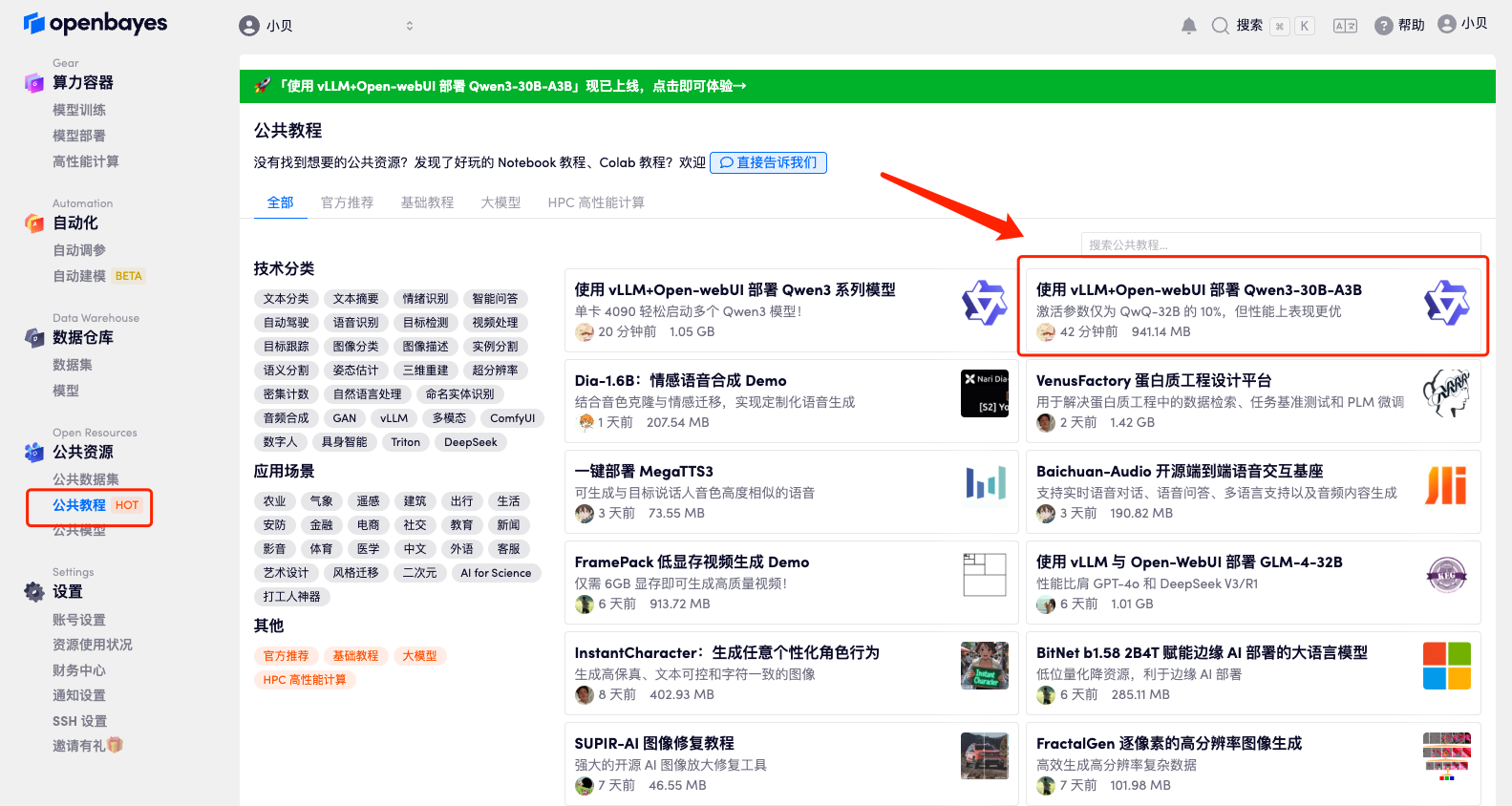Filter by vLLM tag
The image size is (1512, 806).
[x=394, y=418]
